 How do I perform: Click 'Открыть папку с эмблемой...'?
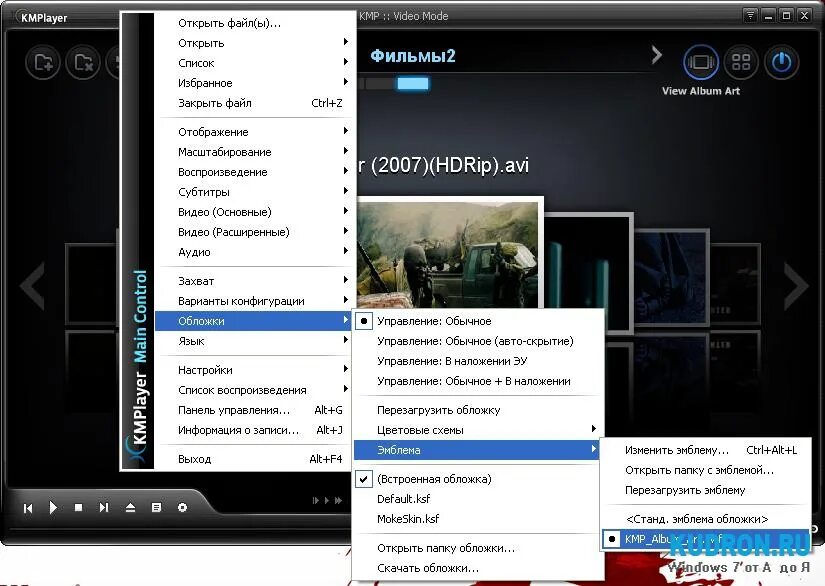coord(705,470)
